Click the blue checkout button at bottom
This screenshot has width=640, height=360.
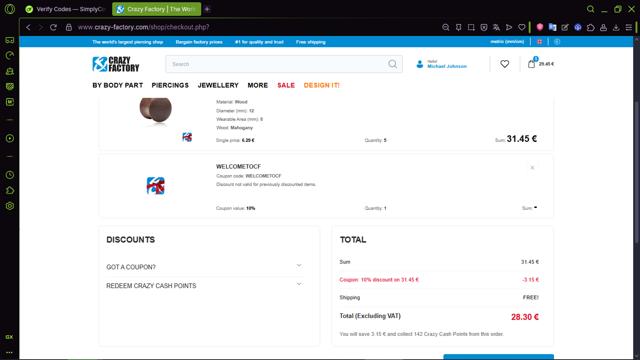point(498,357)
